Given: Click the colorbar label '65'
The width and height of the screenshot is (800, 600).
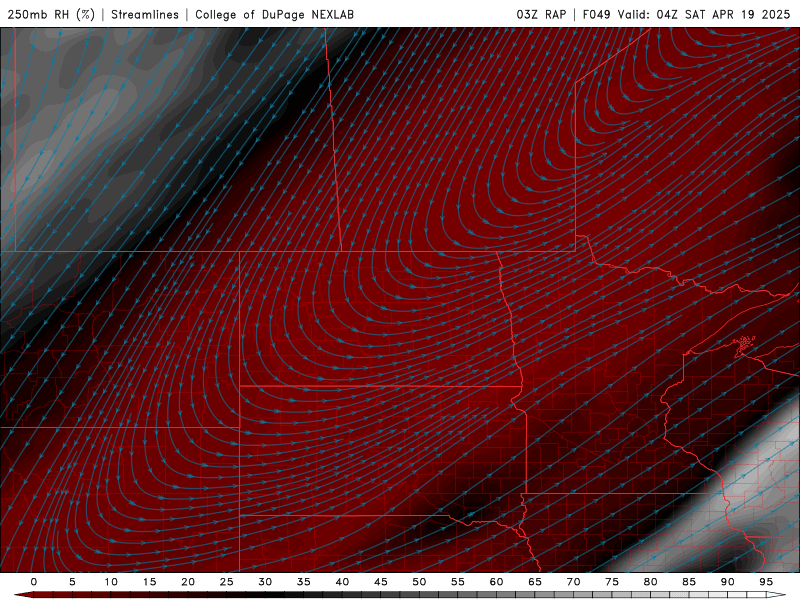Looking at the screenshot, I should pos(535,582).
